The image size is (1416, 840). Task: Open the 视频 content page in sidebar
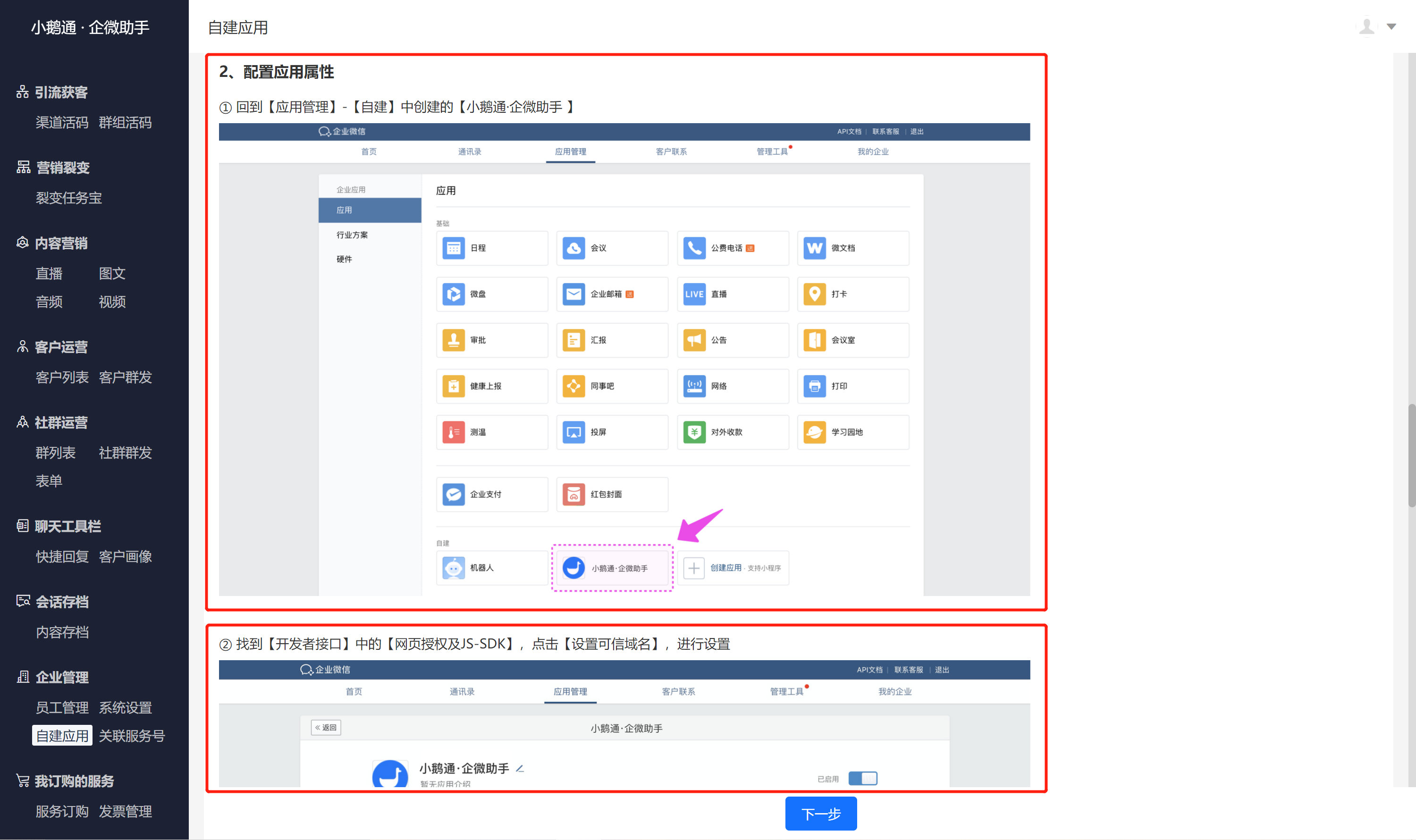[112, 302]
